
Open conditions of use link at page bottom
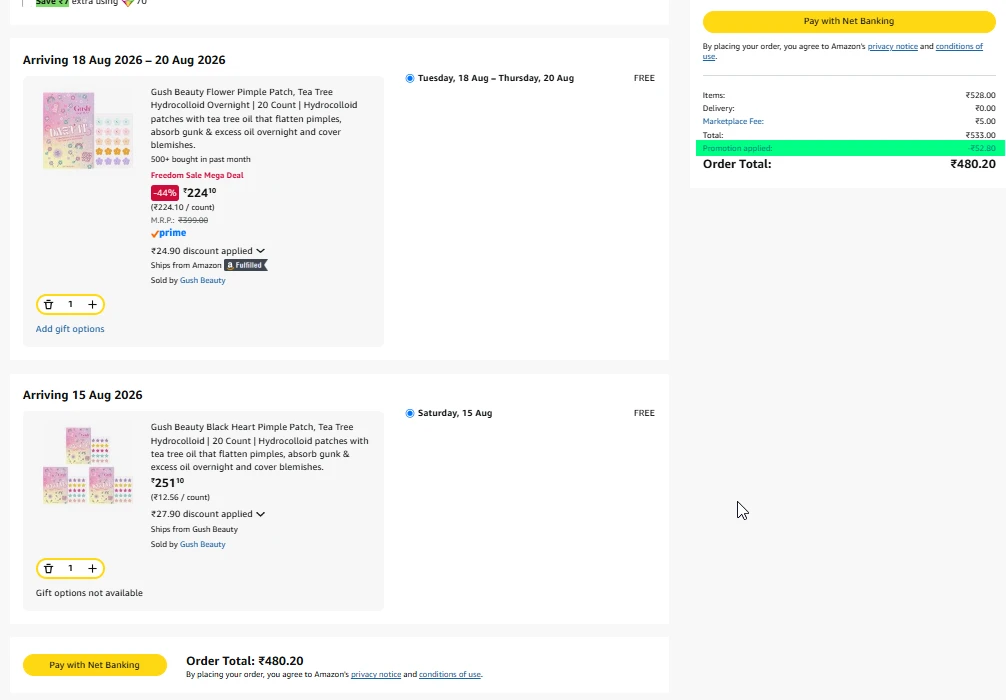(x=450, y=674)
